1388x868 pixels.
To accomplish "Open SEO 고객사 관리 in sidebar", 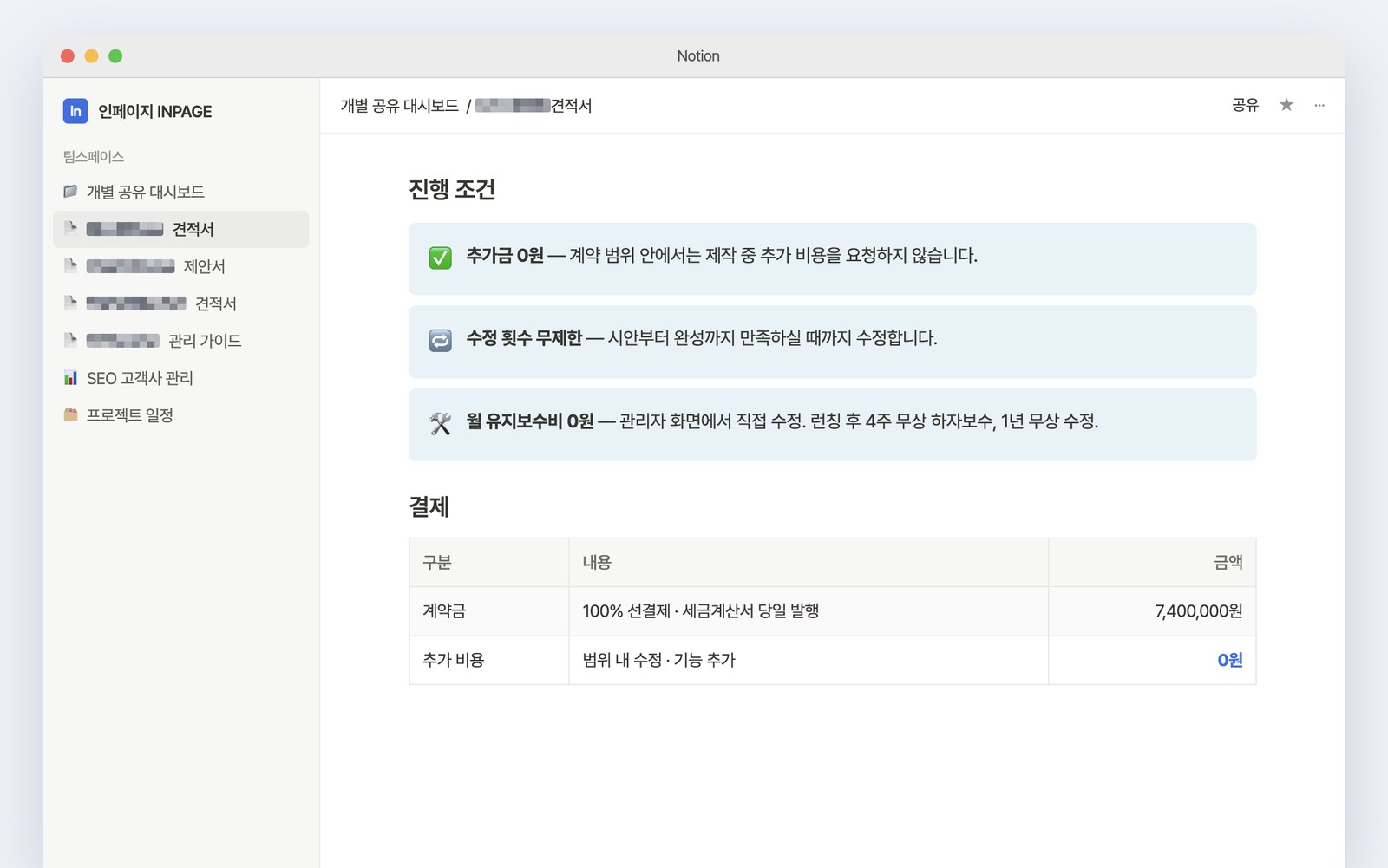I will [180, 378].
